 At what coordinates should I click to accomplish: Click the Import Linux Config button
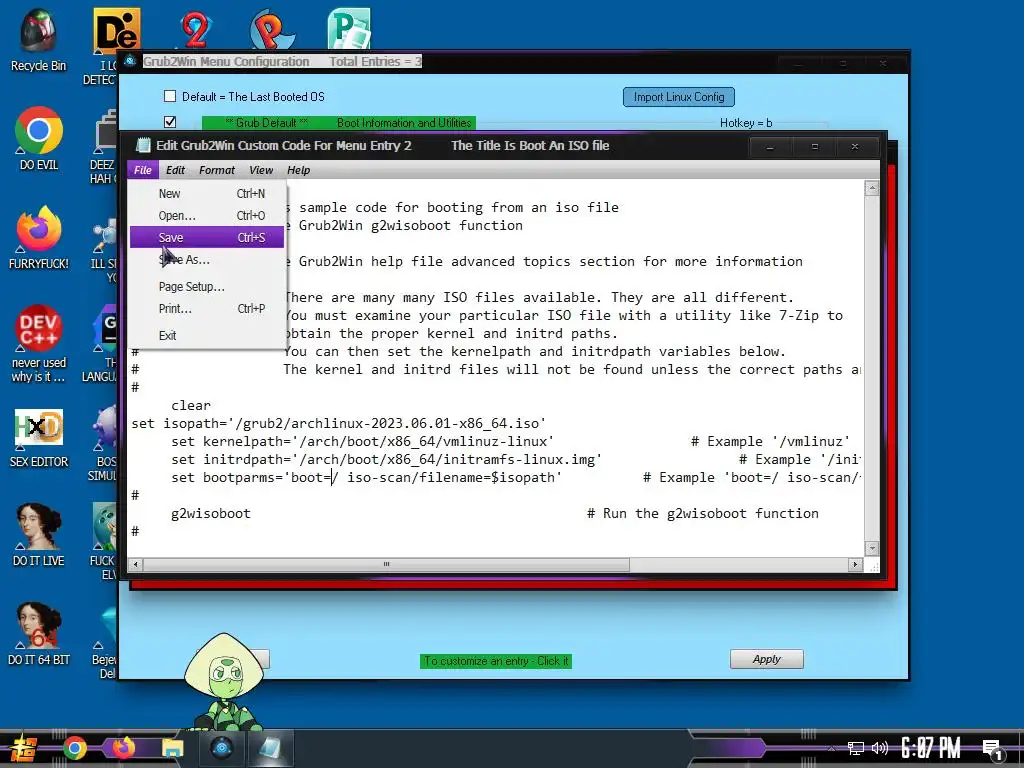(x=679, y=97)
